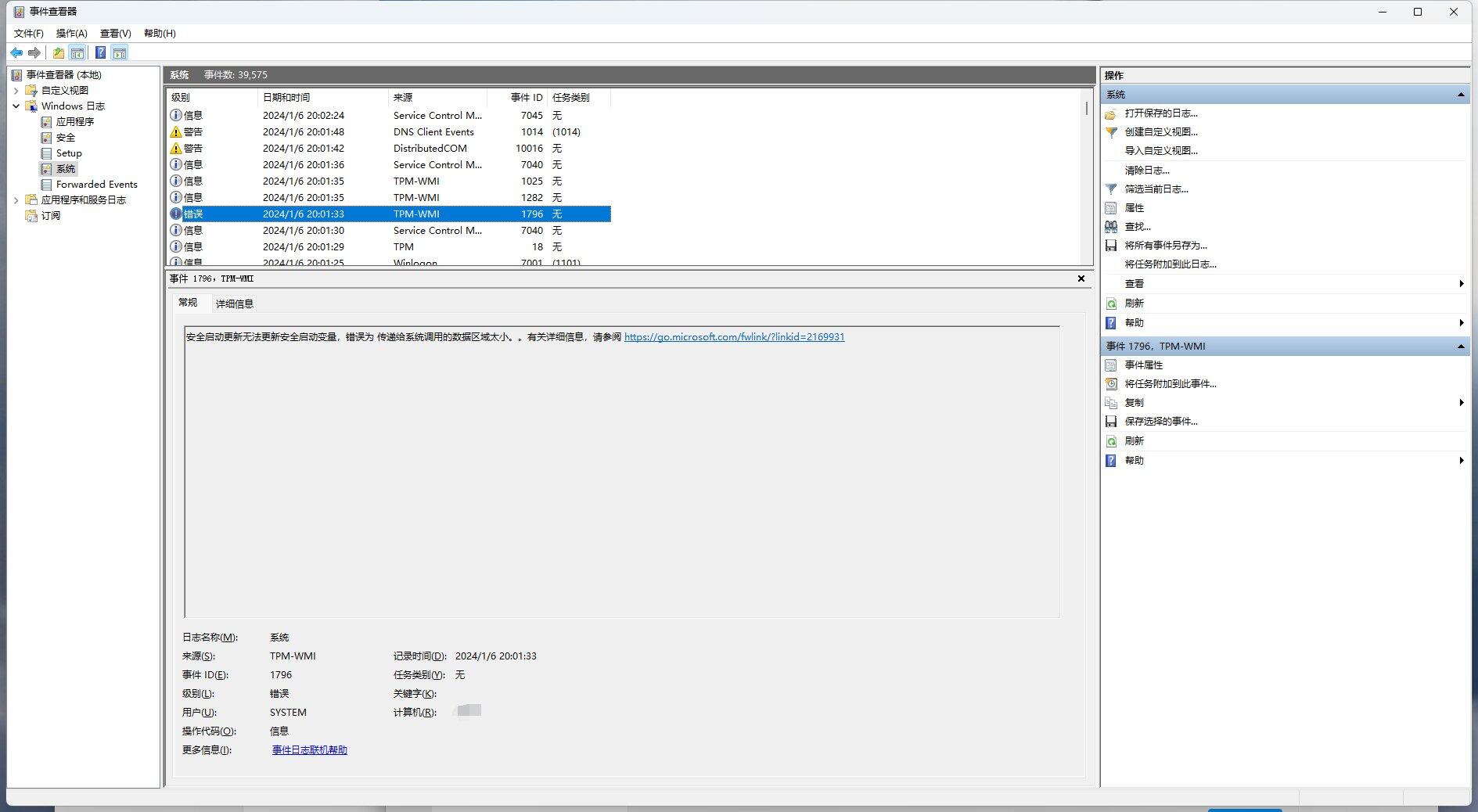Select 应用程序 log in tree
Image resolution: width=1478 pixels, height=812 pixels.
74,121
